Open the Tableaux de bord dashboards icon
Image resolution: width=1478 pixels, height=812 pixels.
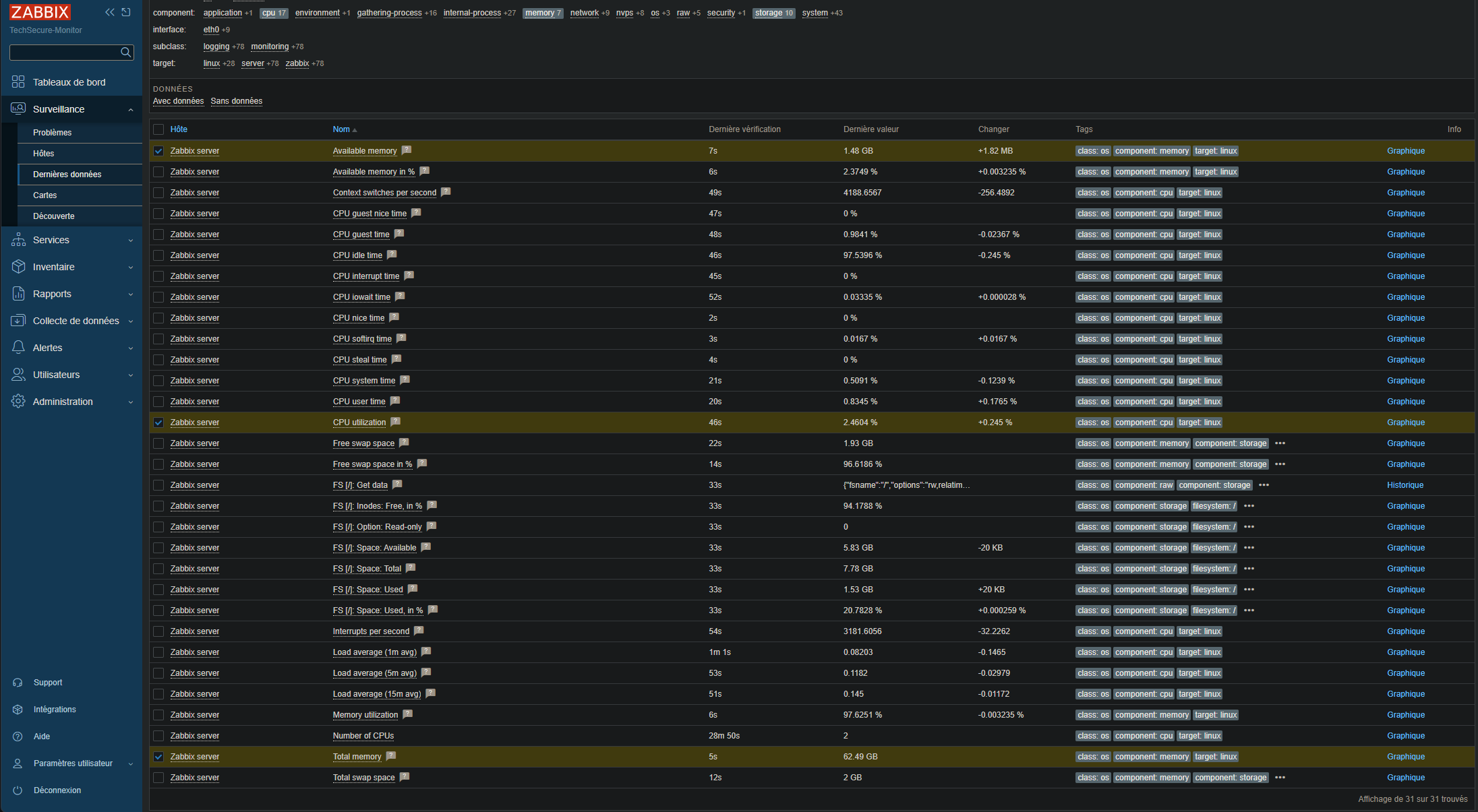pyautogui.click(x=18, y=82)
